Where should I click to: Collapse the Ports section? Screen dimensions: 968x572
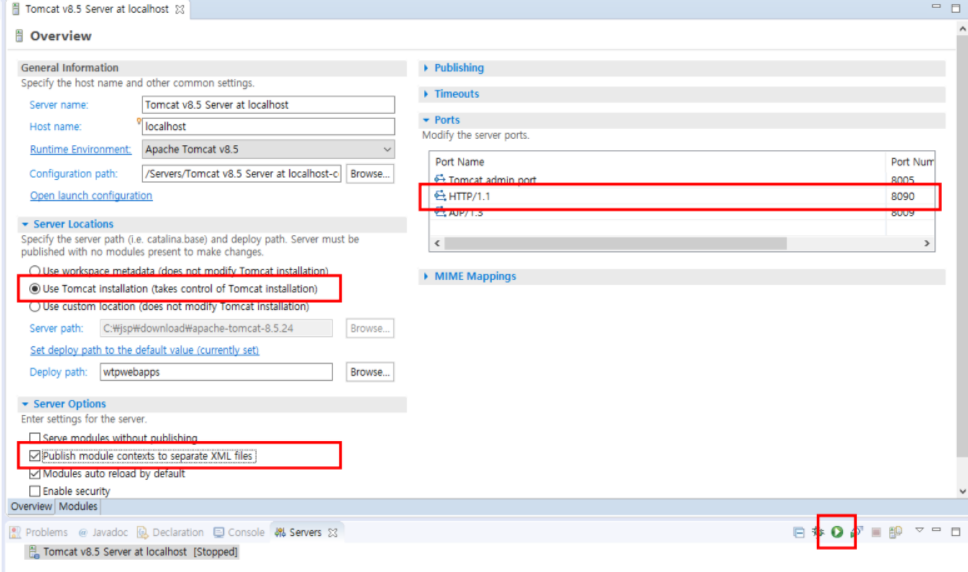coord(426,120)
